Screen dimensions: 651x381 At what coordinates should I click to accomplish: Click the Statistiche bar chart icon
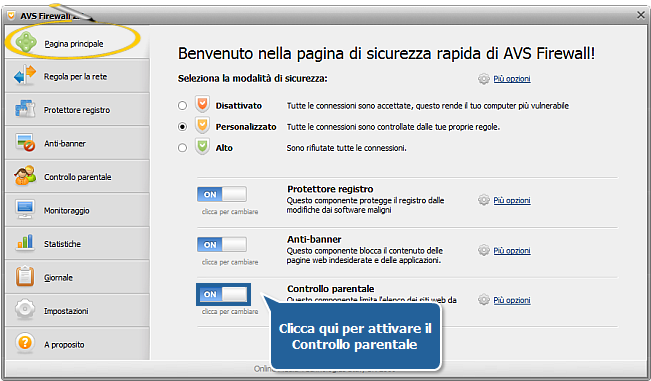click(25, 243)
